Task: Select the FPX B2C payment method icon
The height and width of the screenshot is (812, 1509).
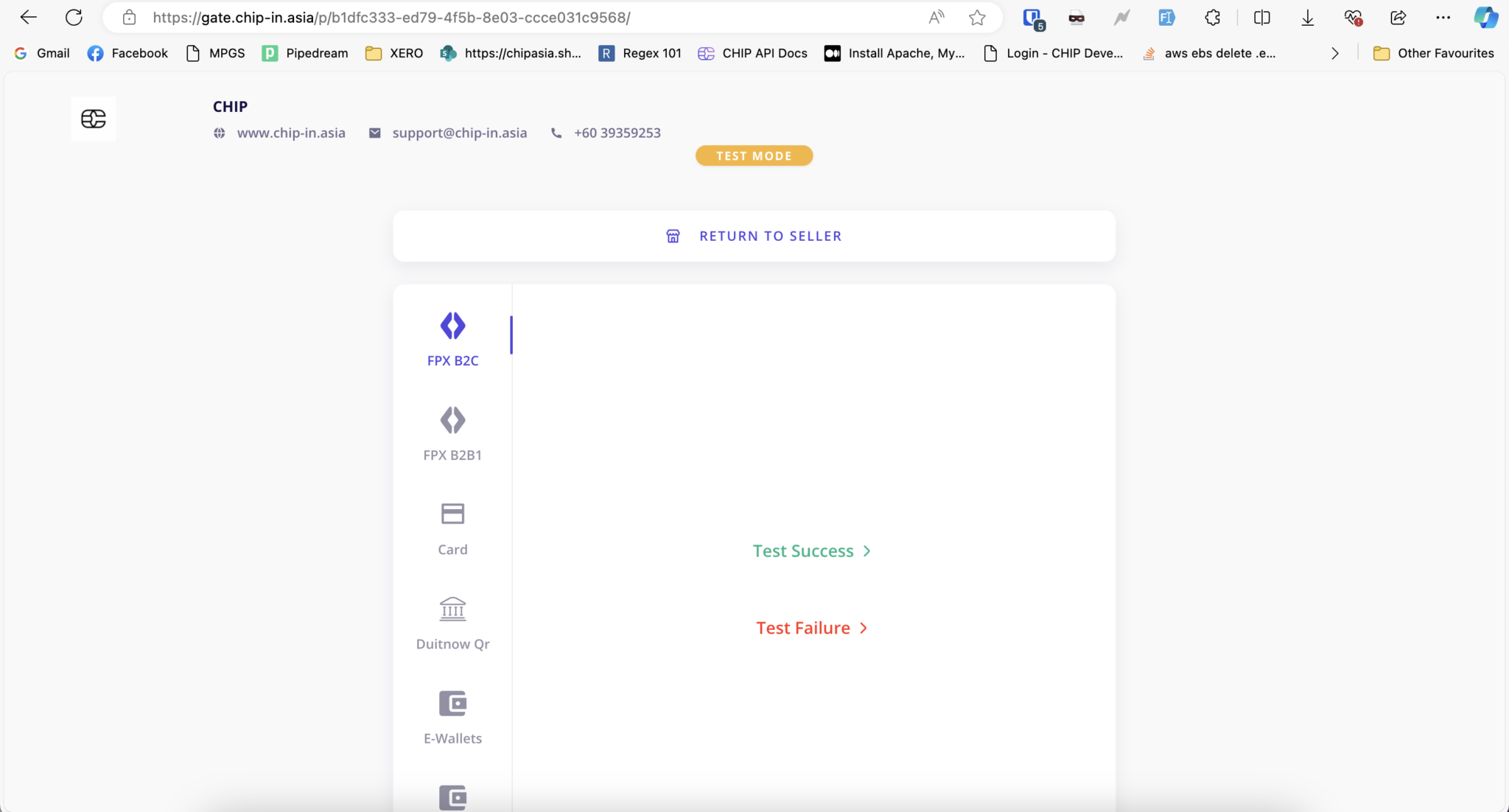Action: pos(452,325)
